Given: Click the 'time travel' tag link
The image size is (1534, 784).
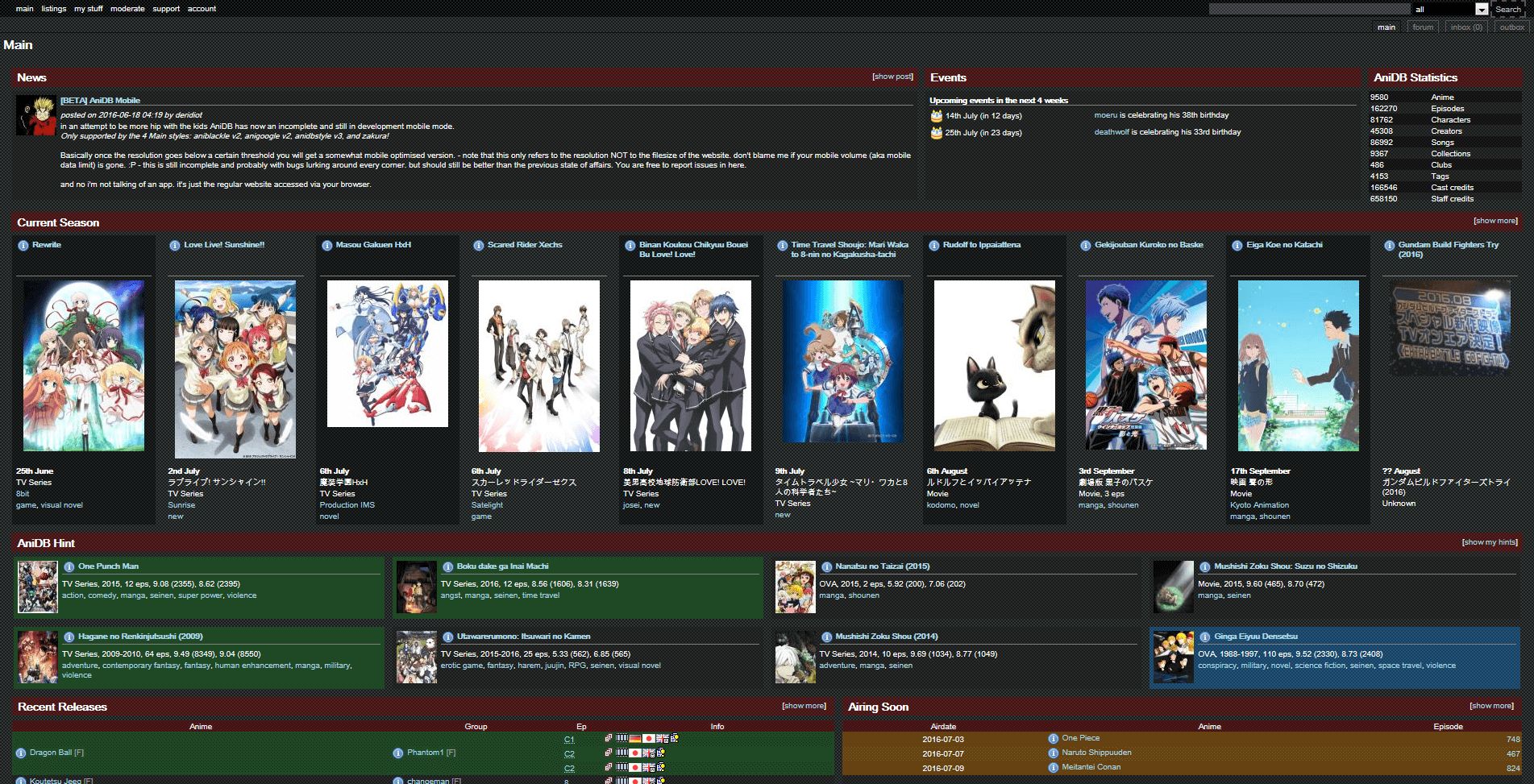Looking at the screenshot, I should tap(540, 595).
